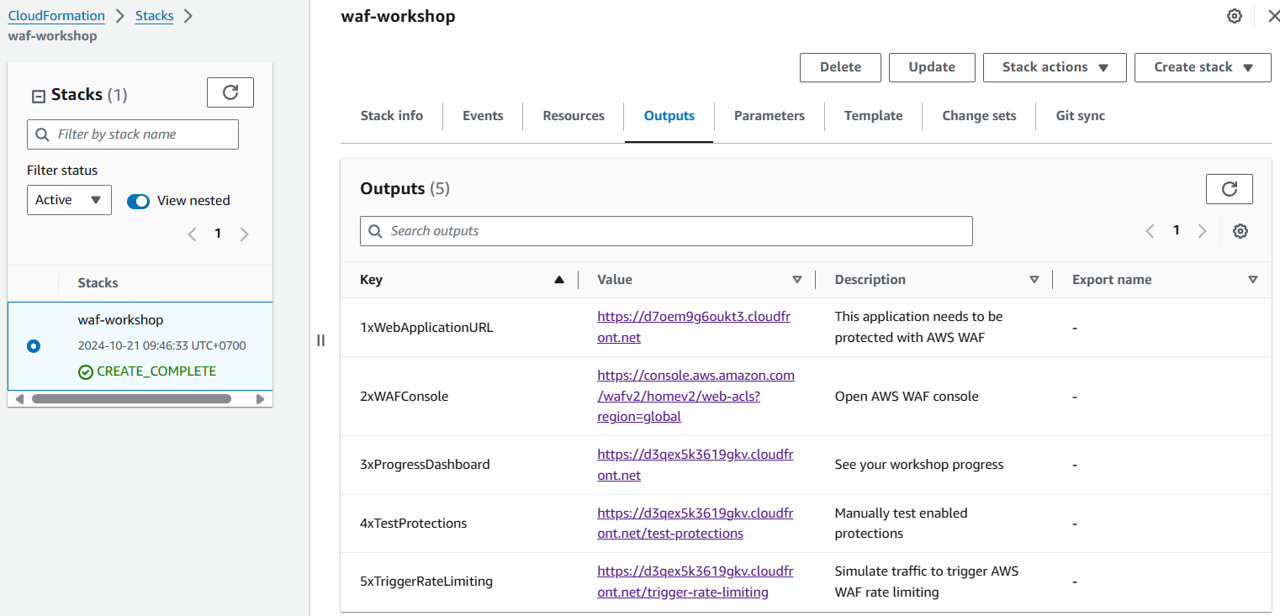Expand the Stack actions dropdown
This screenshot has height=616, width=1280.
point(1054,67)
